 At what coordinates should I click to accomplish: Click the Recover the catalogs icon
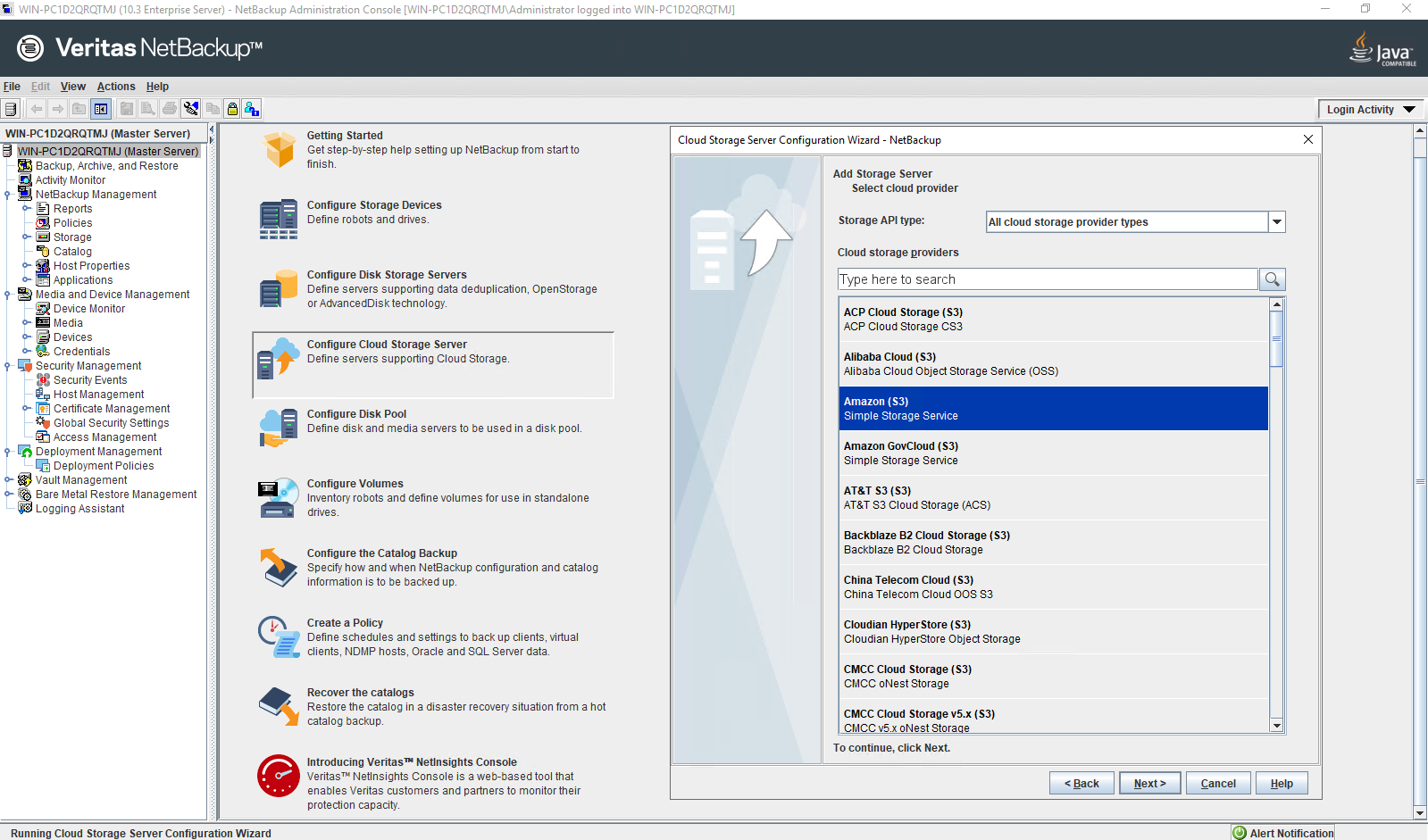click(279, 706)
